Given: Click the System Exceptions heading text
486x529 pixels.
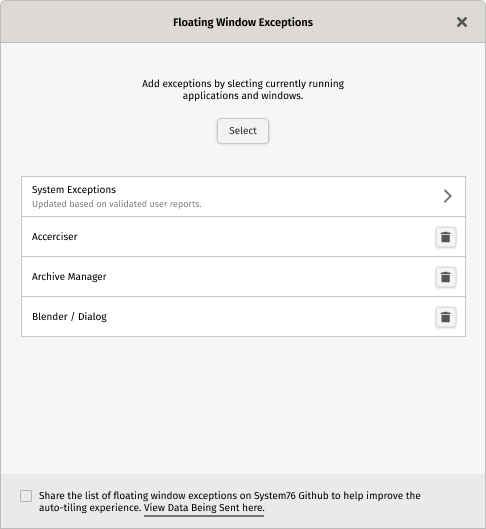Looking at the screenshot, I should click(x=74, y=190).
